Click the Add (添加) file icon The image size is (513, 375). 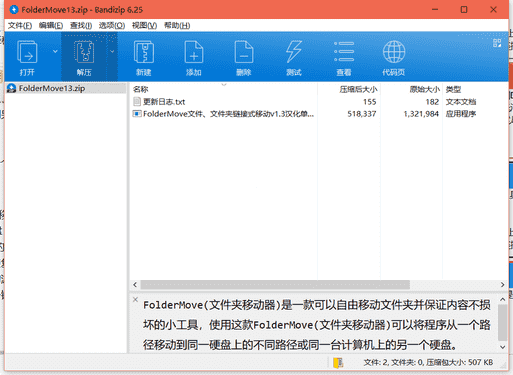[x=194, y=52]
